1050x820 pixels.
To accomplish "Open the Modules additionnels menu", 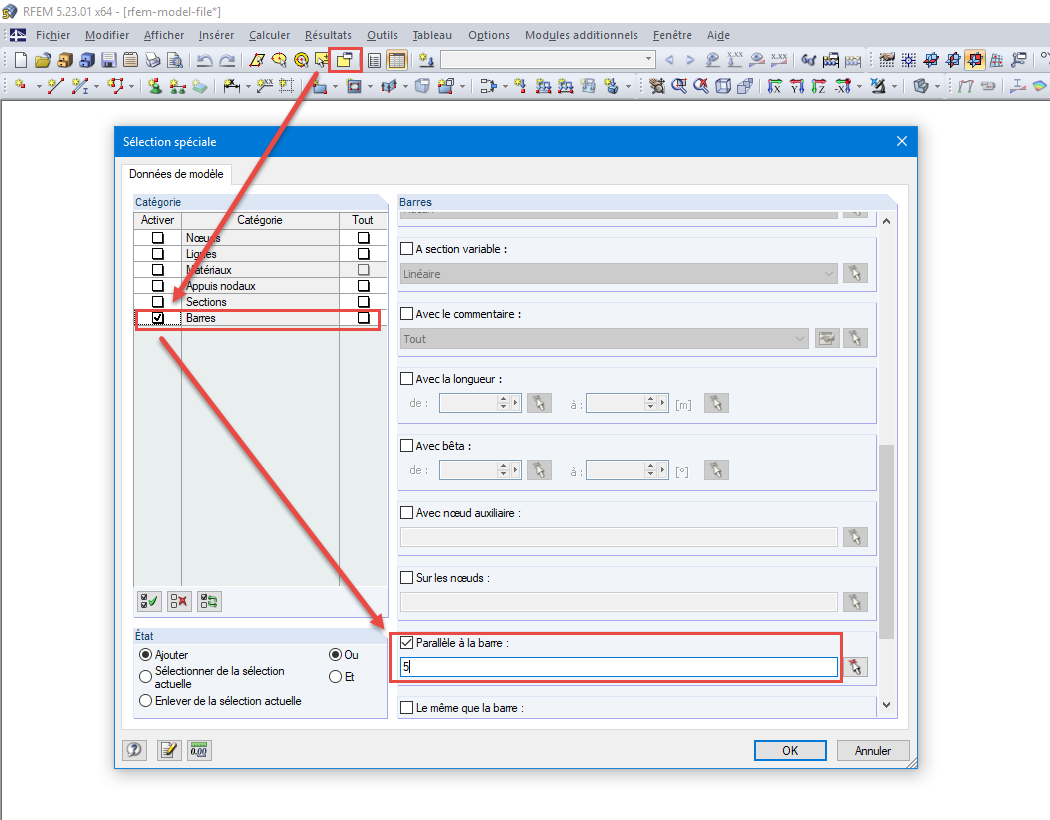I will click(581, 35).
